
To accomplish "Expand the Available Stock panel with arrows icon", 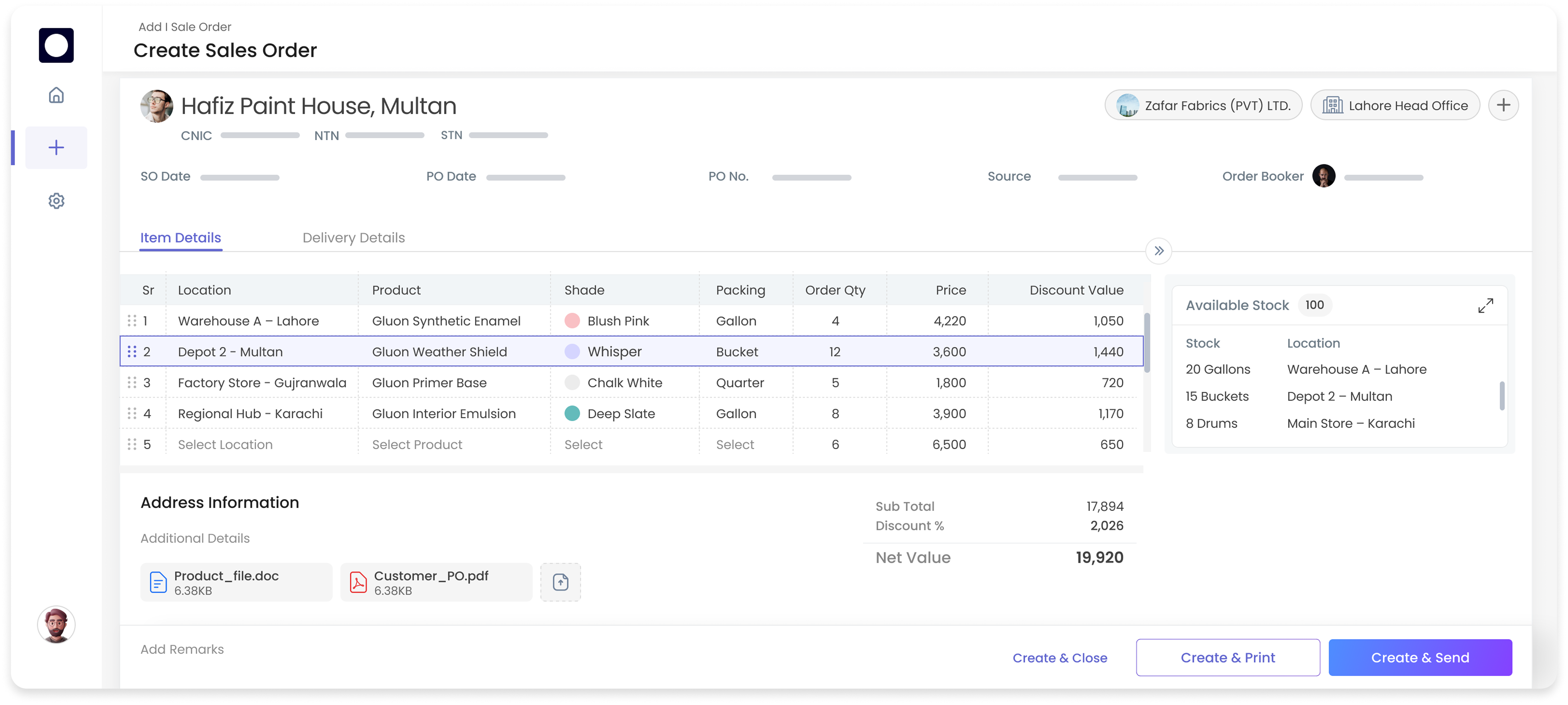I will tap(1485, 305).
